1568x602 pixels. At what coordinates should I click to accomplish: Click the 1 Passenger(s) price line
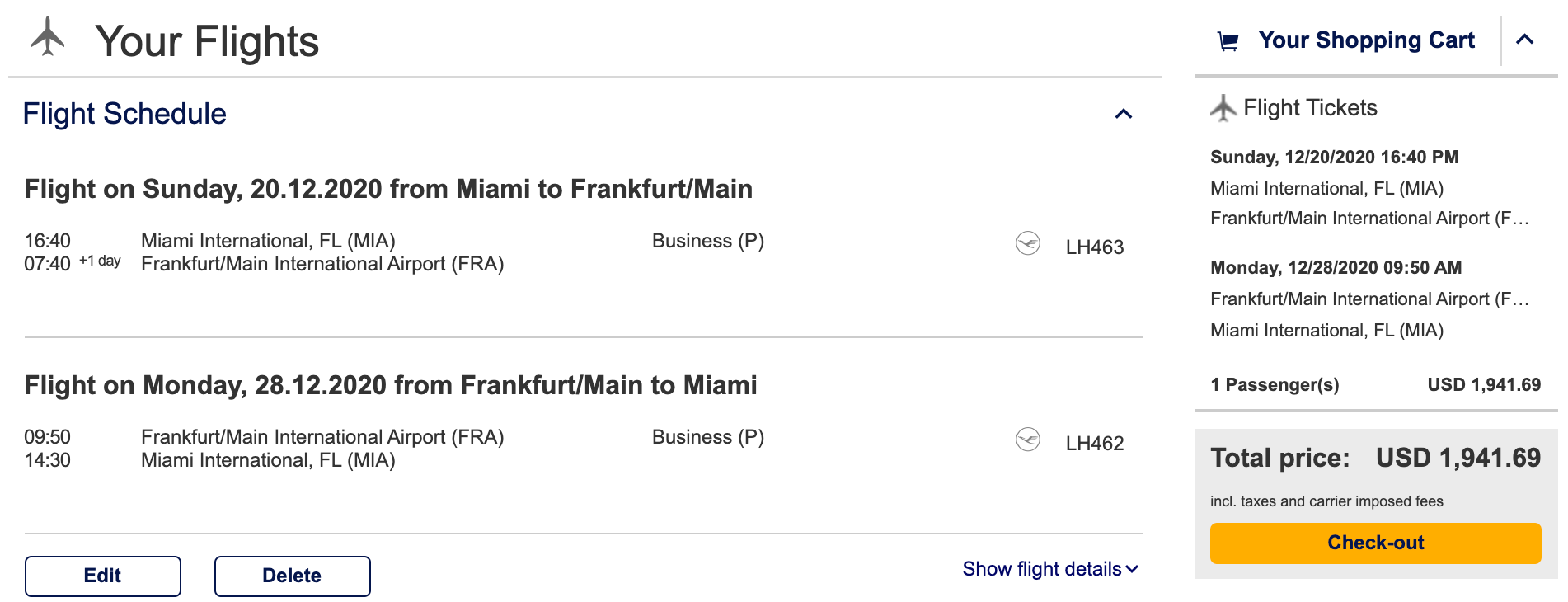click(1374, 385)
